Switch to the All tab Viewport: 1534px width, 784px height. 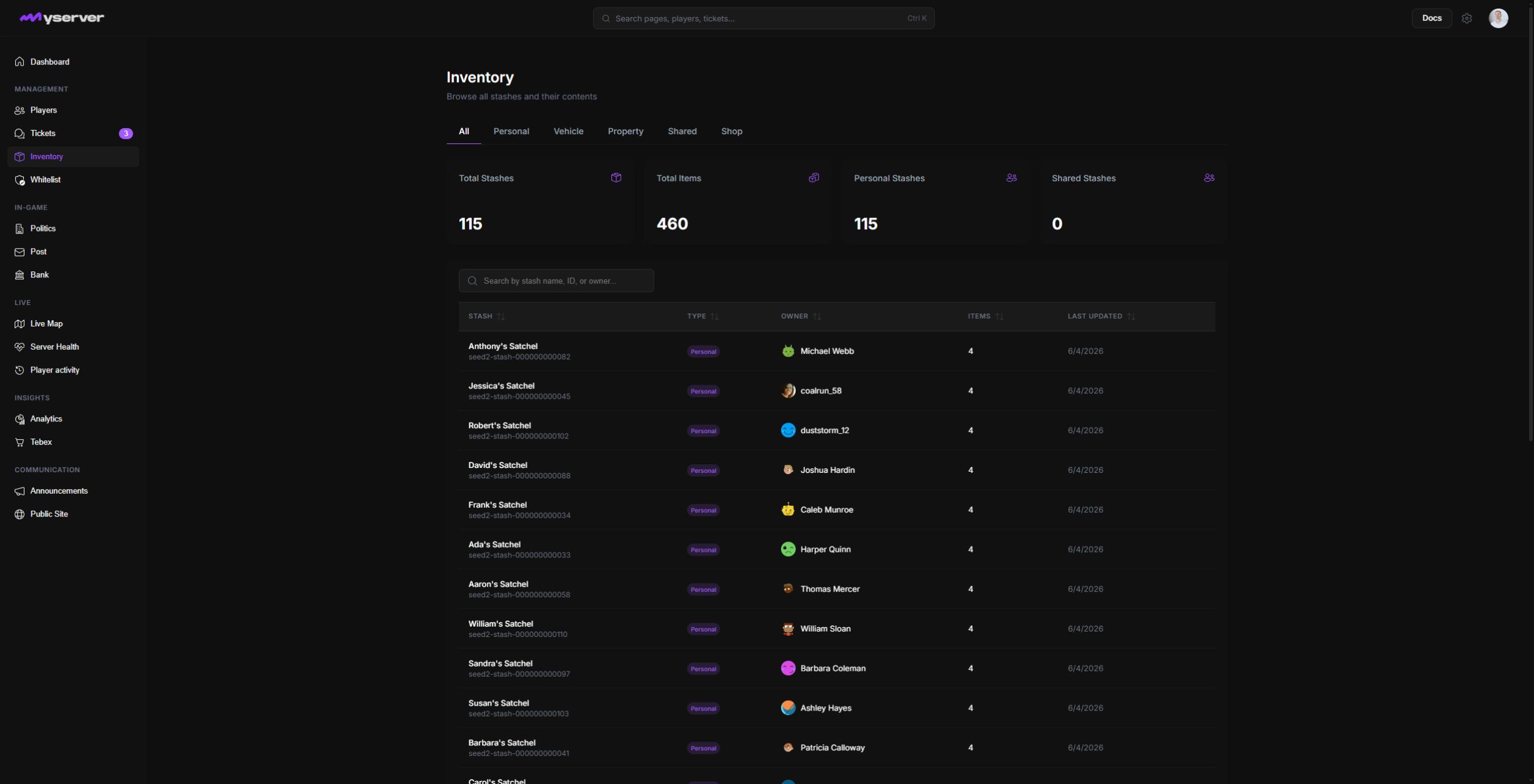[464, 132]
